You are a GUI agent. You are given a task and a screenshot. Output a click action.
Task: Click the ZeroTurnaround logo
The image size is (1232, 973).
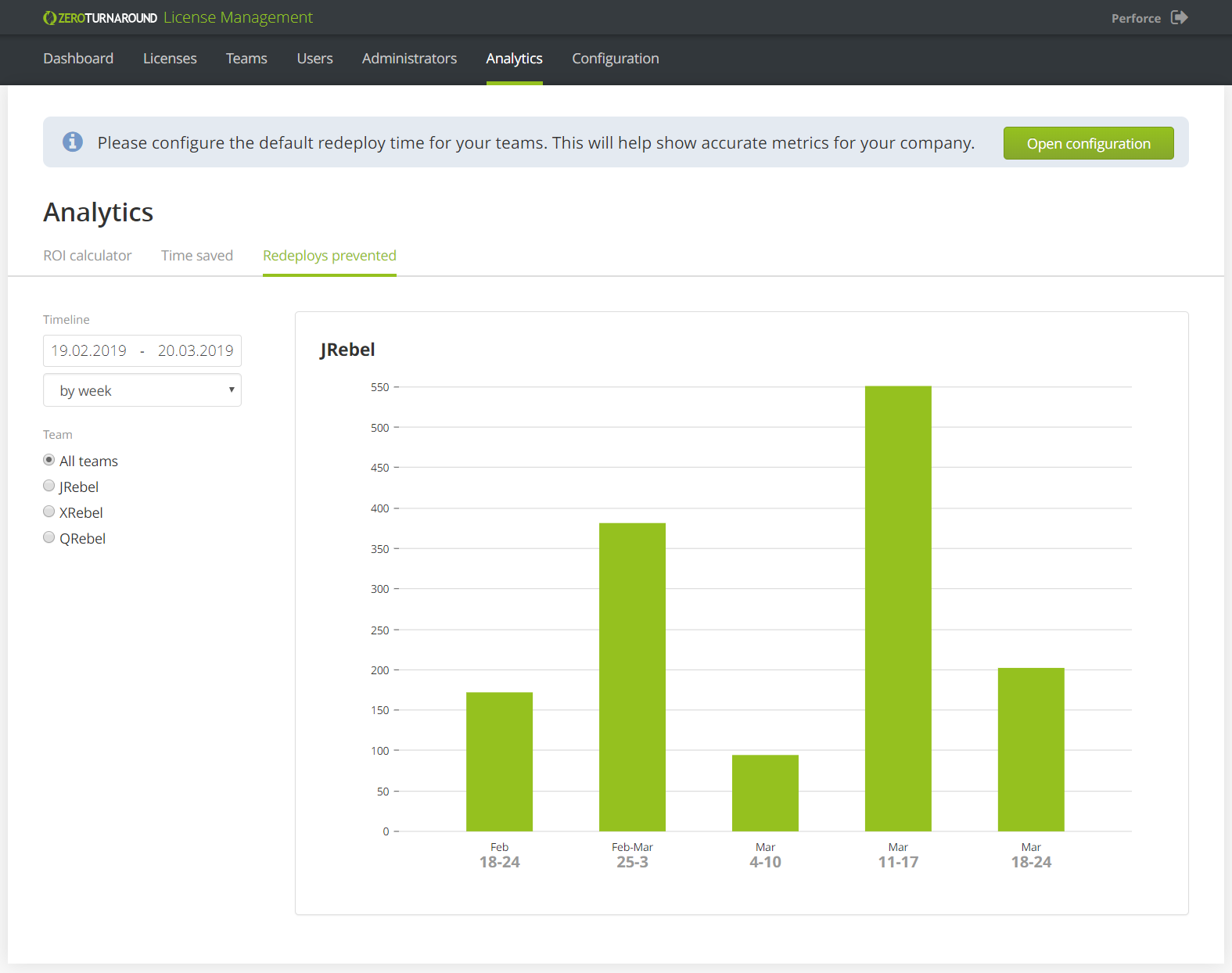(x=100, y=18)
